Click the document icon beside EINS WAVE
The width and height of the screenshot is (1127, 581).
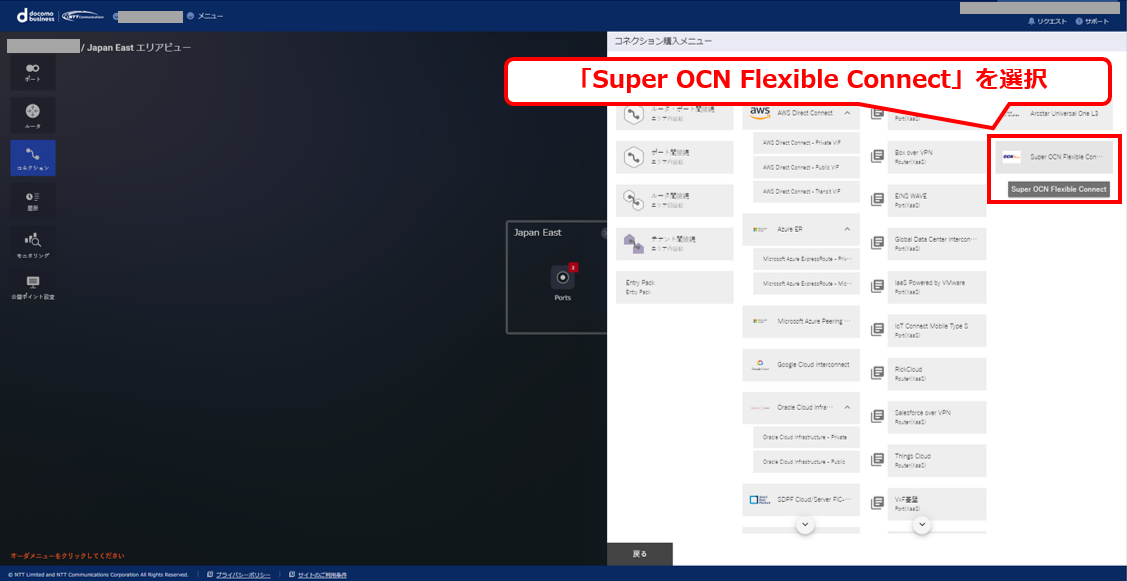pyautogui.click(x=877, y=199)
